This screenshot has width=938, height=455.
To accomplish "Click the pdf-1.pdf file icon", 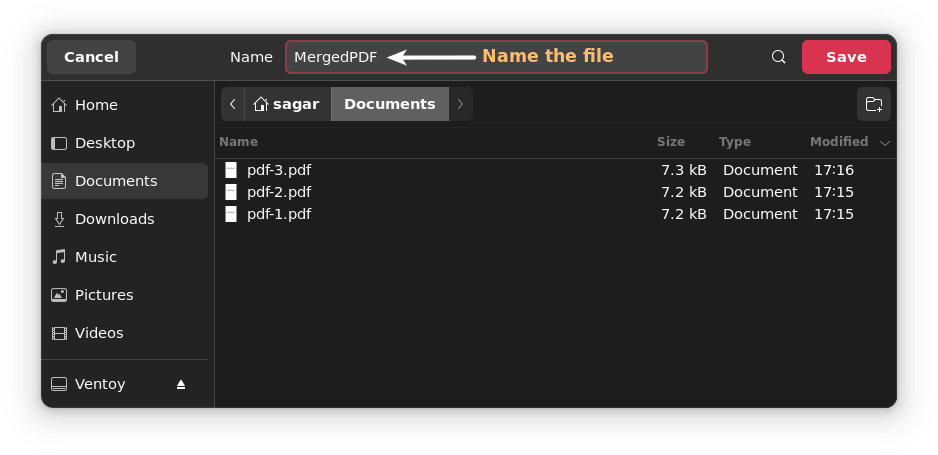I will pos(231,214).
